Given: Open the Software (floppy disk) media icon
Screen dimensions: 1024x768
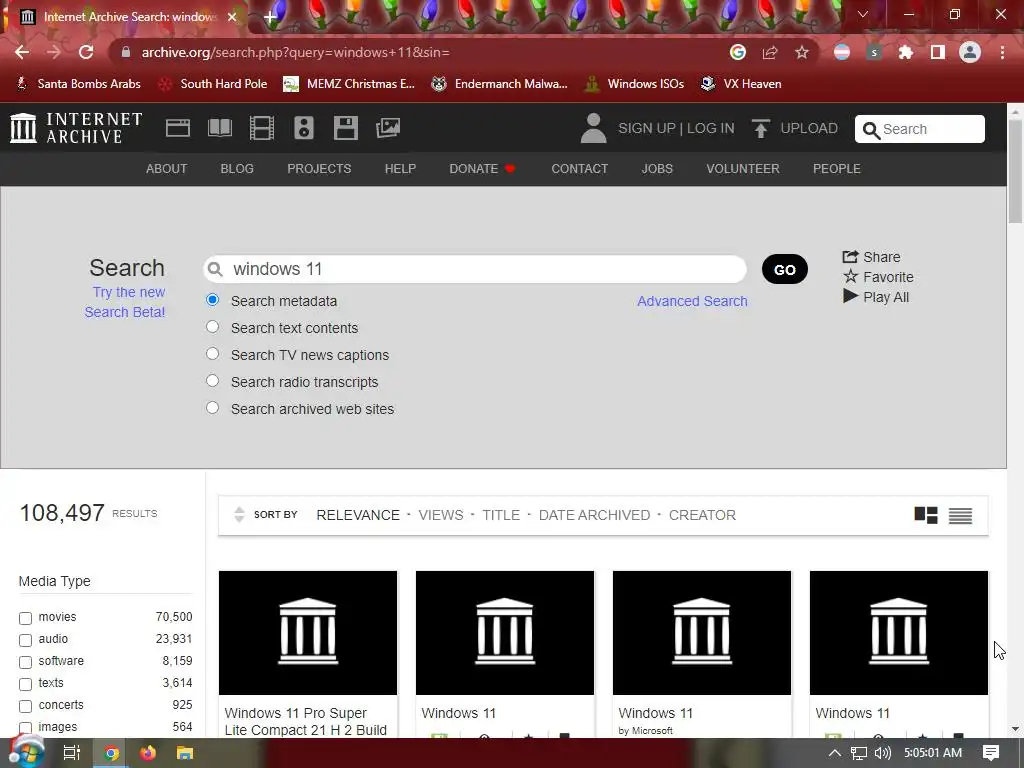Looking at the screenshot, I should click(x=345, y=128).
